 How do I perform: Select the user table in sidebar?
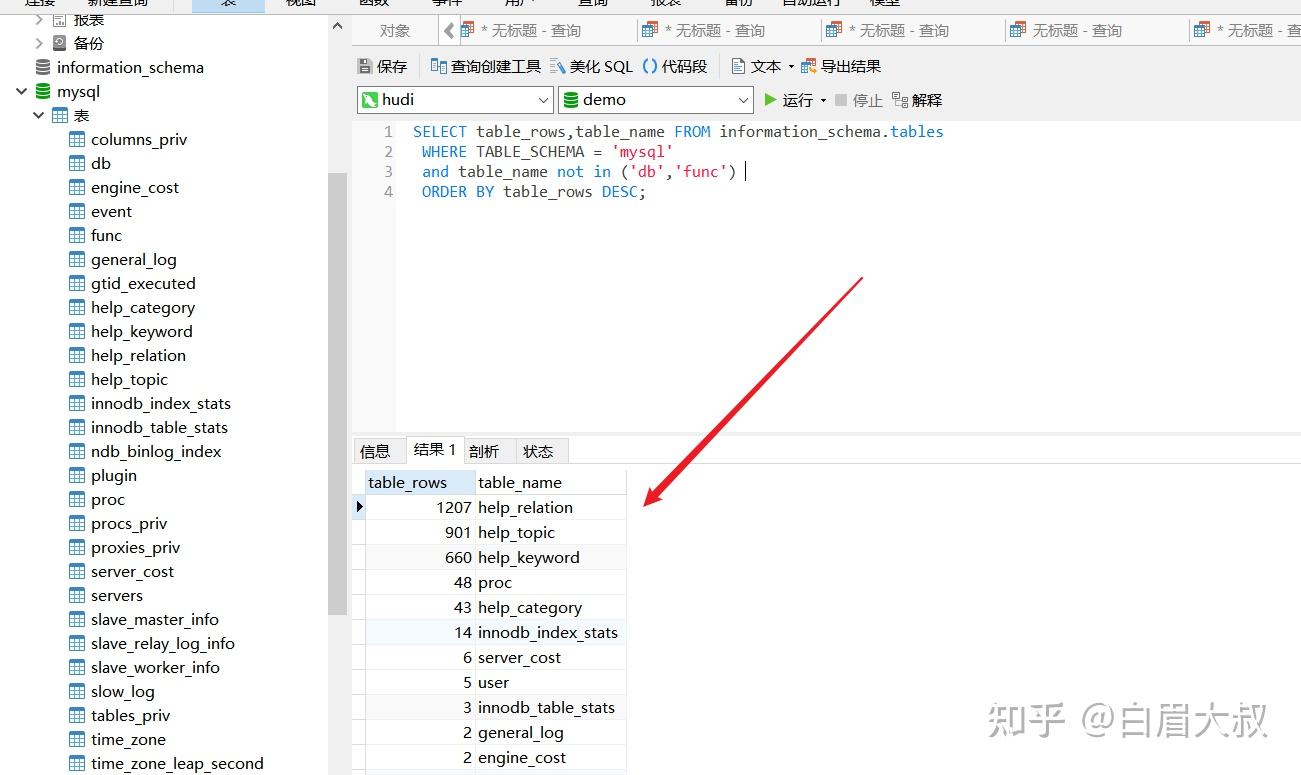(493, 682)
